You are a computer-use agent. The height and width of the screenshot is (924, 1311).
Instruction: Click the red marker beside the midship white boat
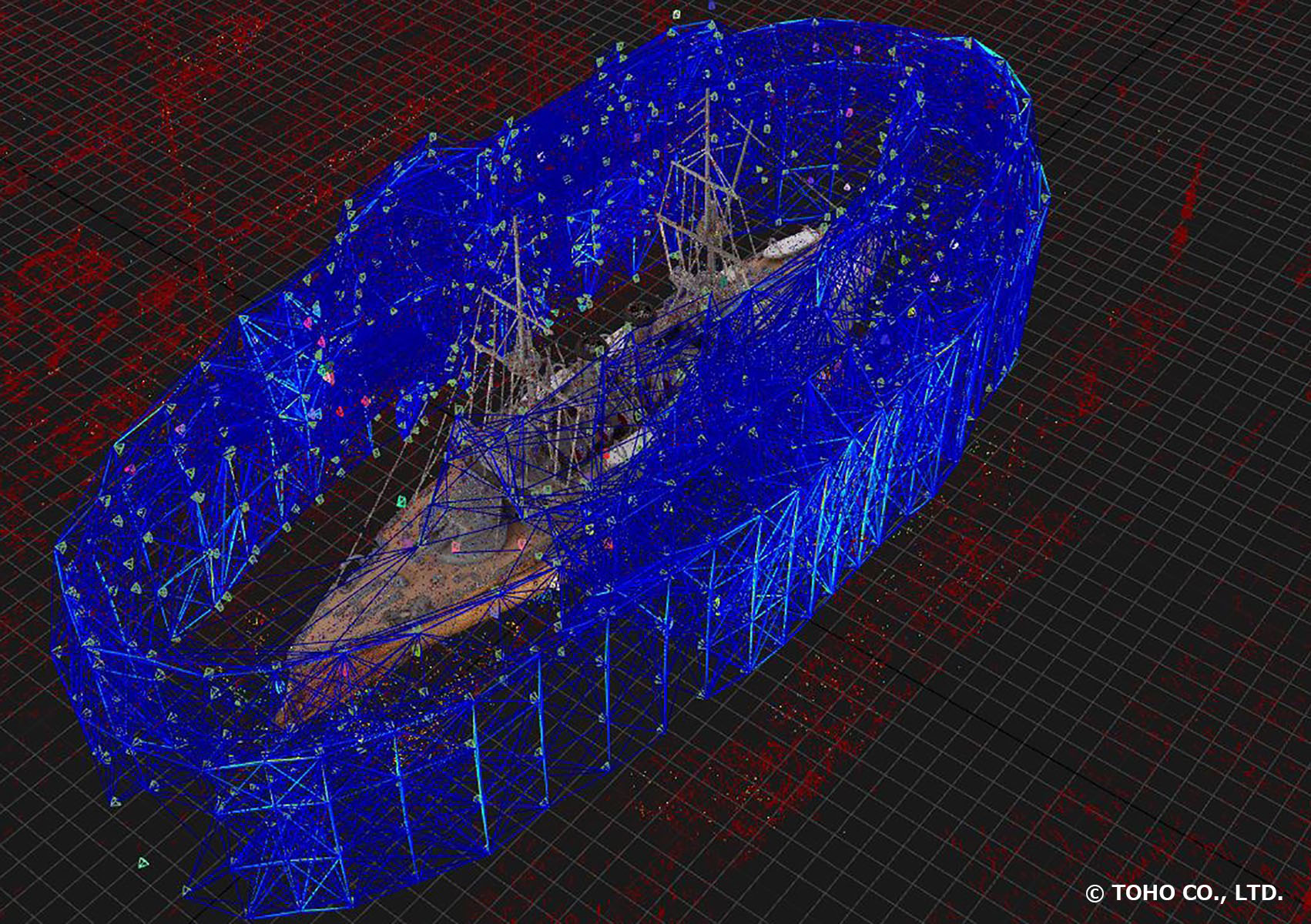pos(607,456)
